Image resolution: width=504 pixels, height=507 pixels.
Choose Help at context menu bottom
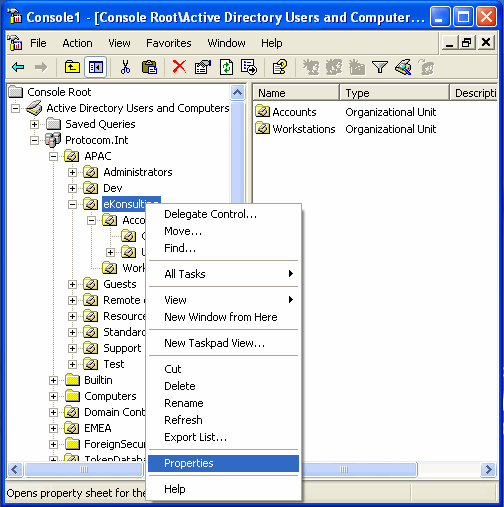[x=223, y=489]
